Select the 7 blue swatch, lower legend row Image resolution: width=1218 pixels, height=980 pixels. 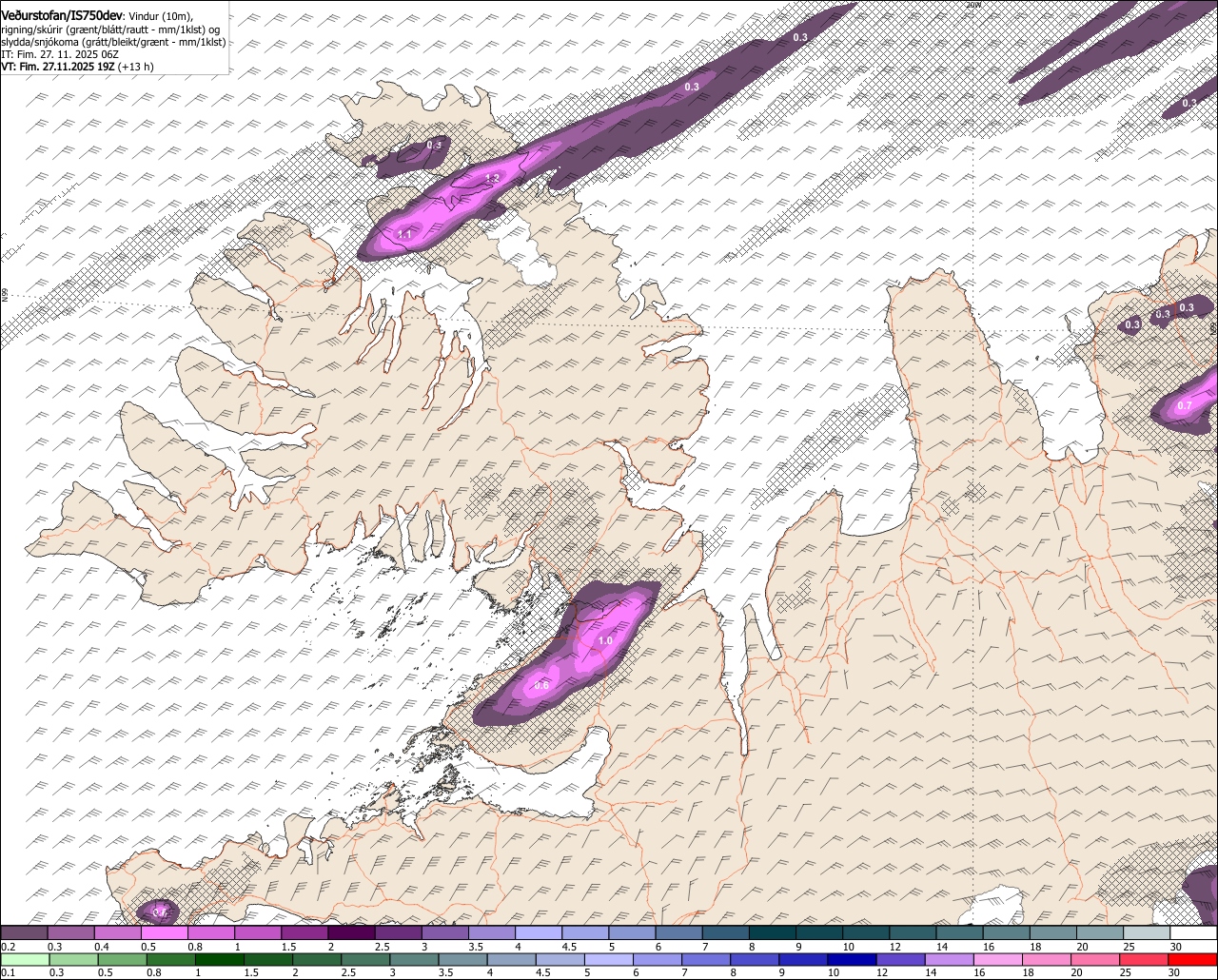point(706,959)
